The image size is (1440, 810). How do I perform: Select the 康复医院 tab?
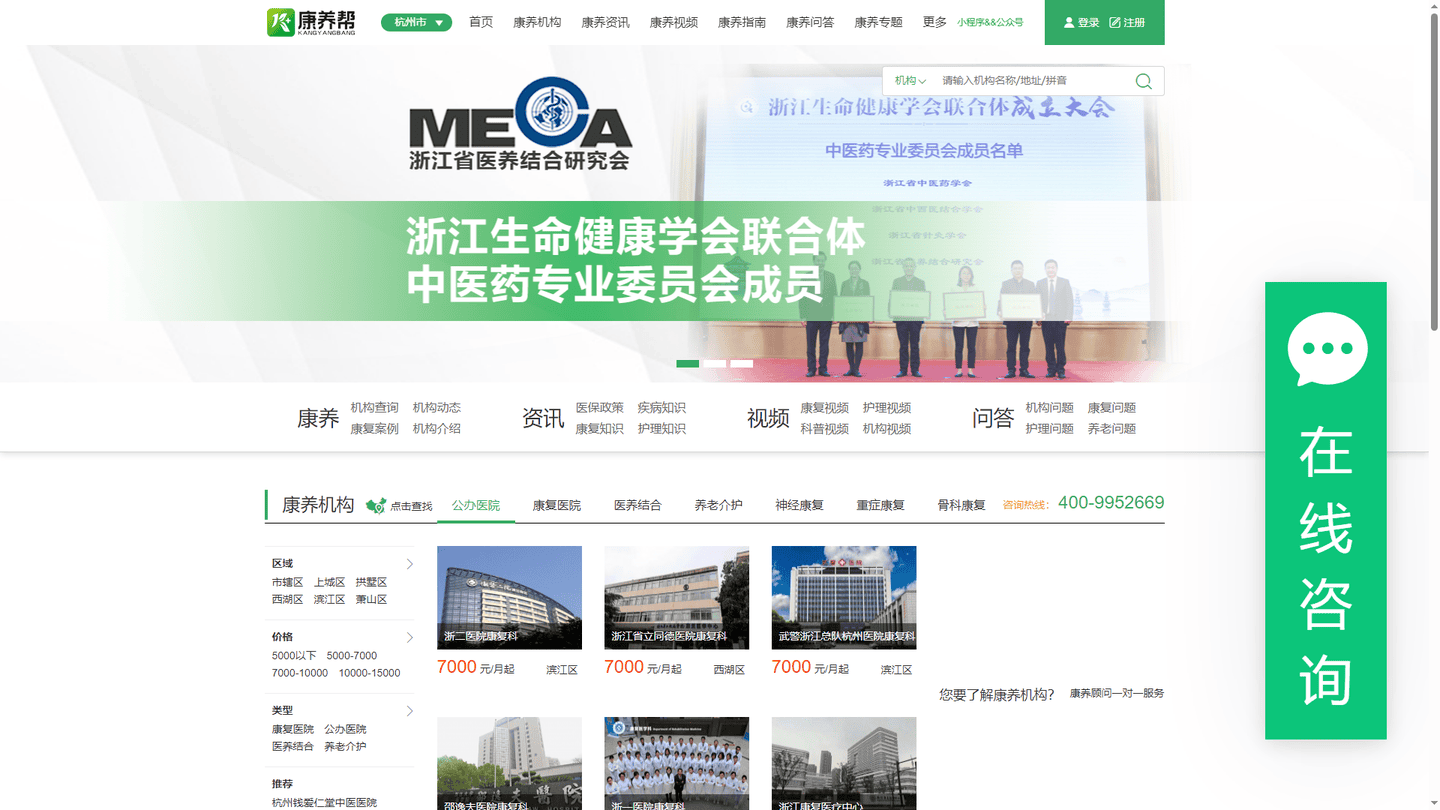click(x=556, y=505)
